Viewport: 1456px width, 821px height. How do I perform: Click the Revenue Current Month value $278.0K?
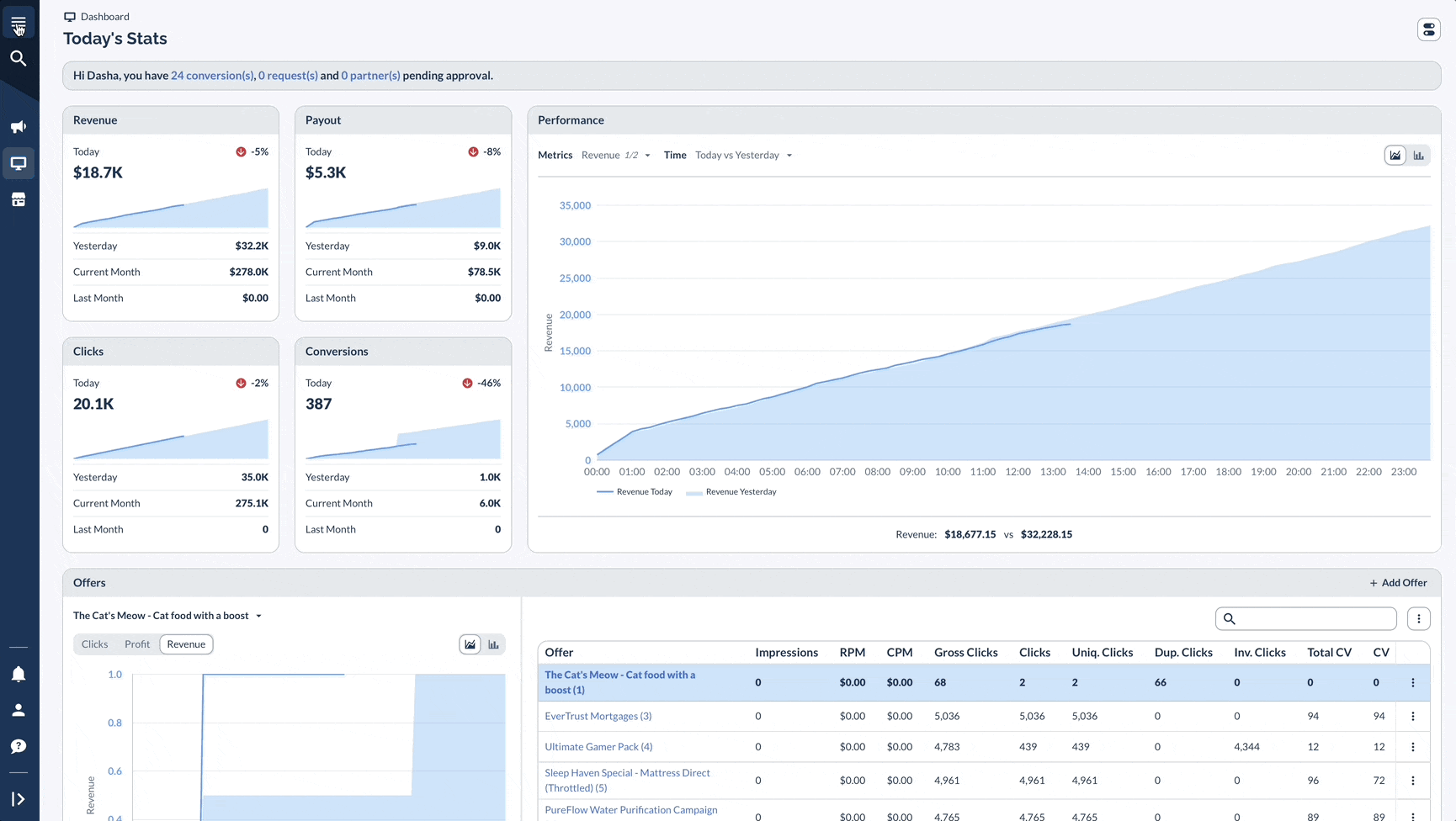[x=249, y=273]
